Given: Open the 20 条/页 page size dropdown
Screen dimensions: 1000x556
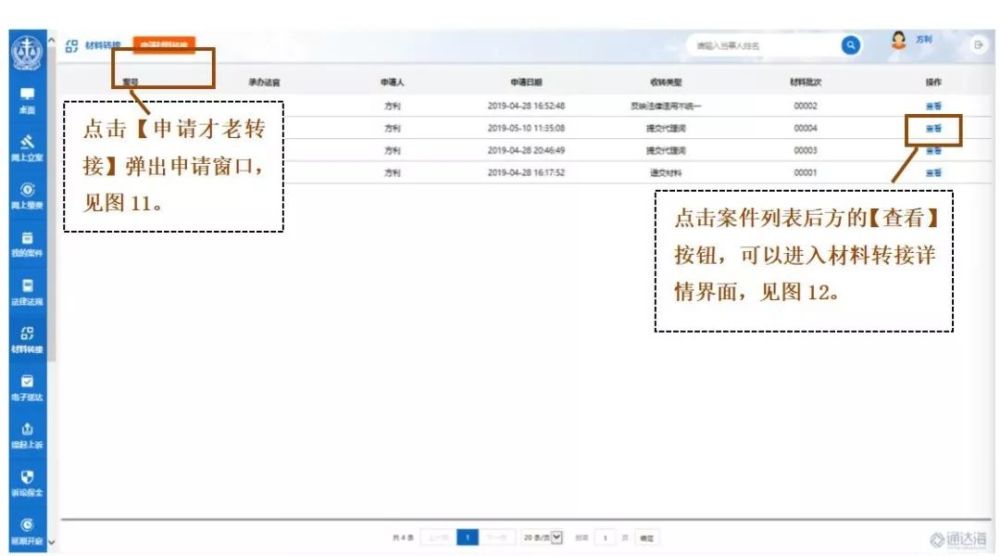Looking at the screenshot, I should coord(542,538).
